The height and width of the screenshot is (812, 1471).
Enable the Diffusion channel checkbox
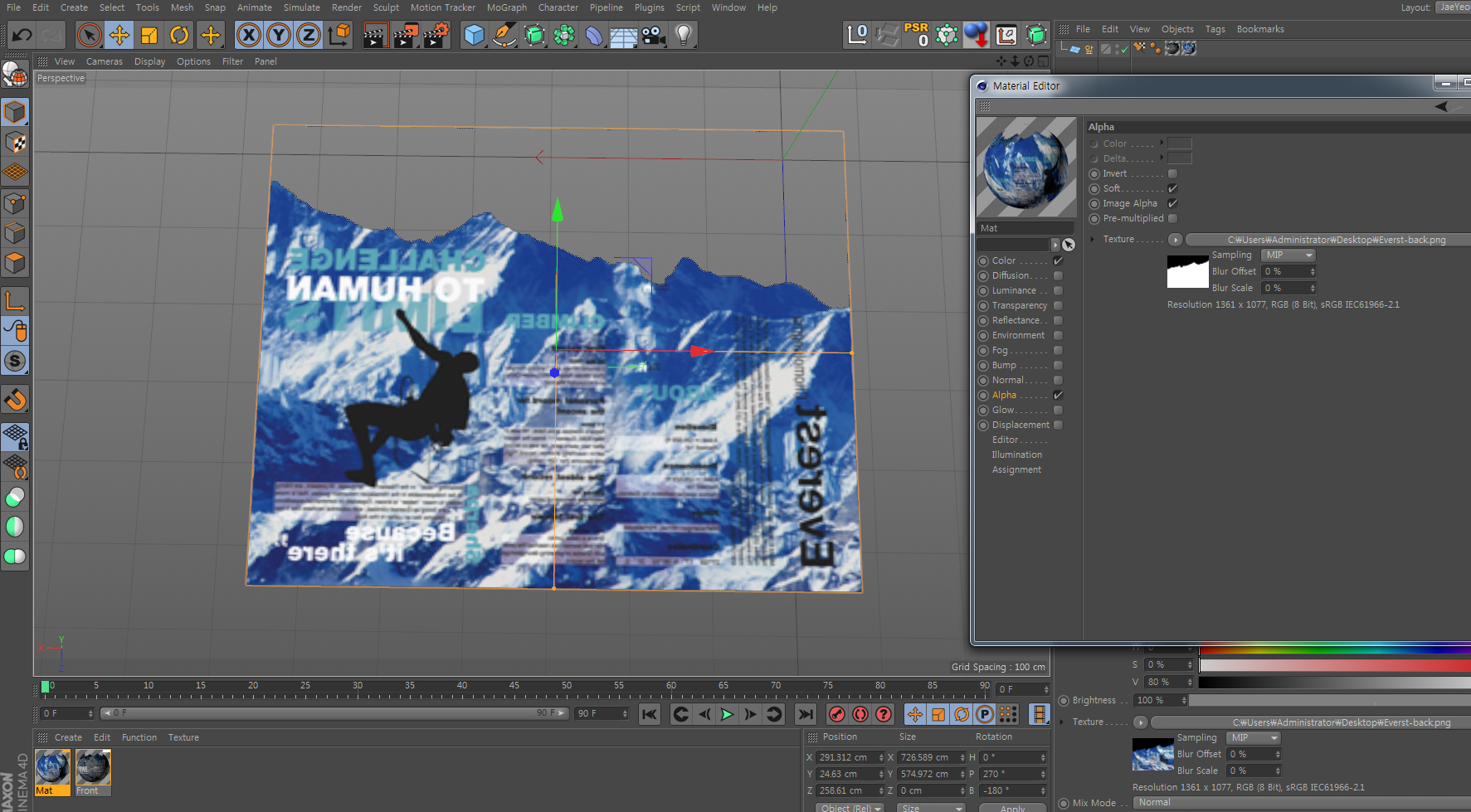(1058, 275)
